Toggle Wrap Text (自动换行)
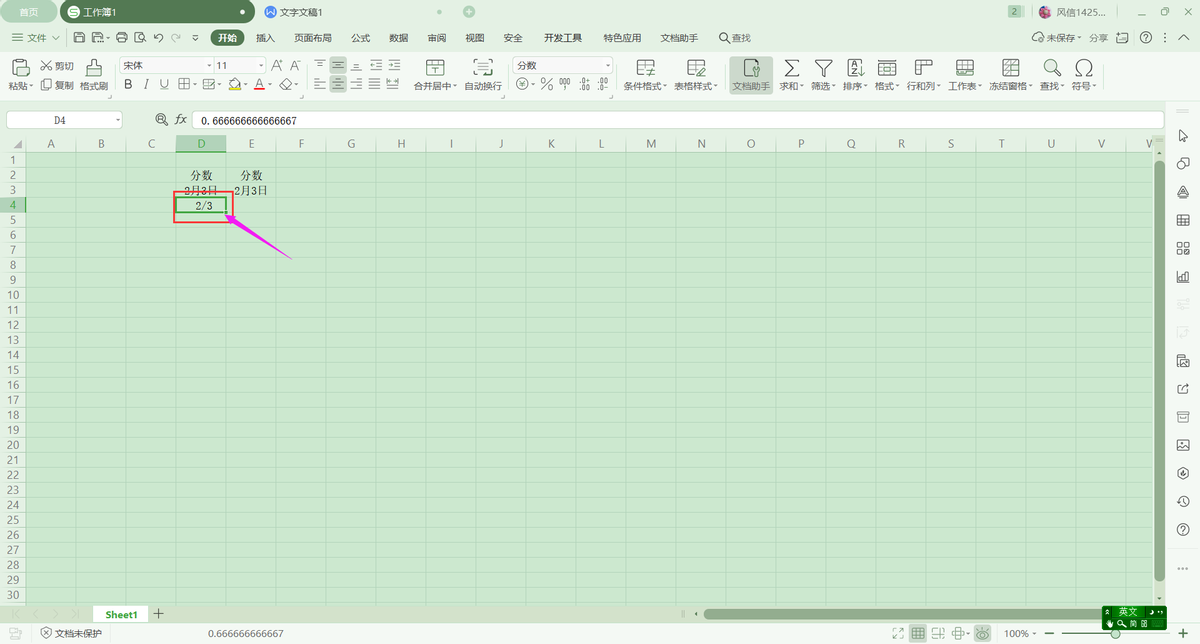1200x644 pixels. point(483,68)
